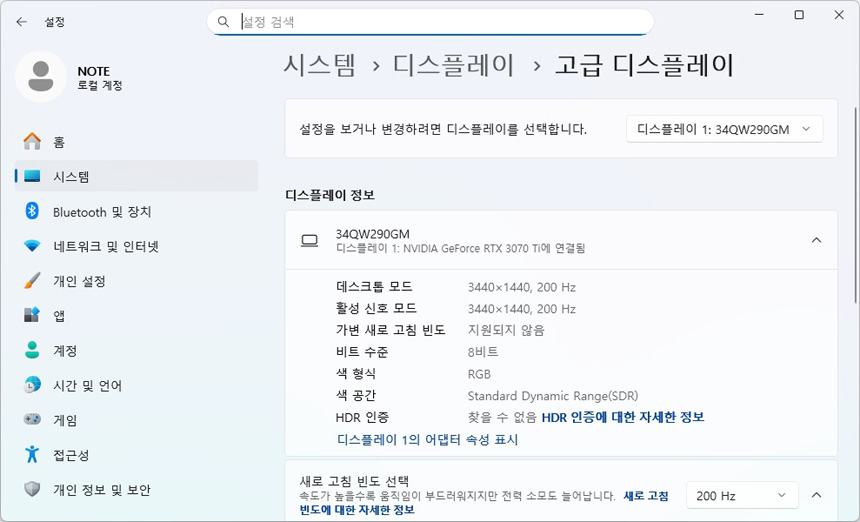Screen dimensions: 860x522
Task: Open the HDR certification details link
Action: pyautogui.click(x=622, y=417)
